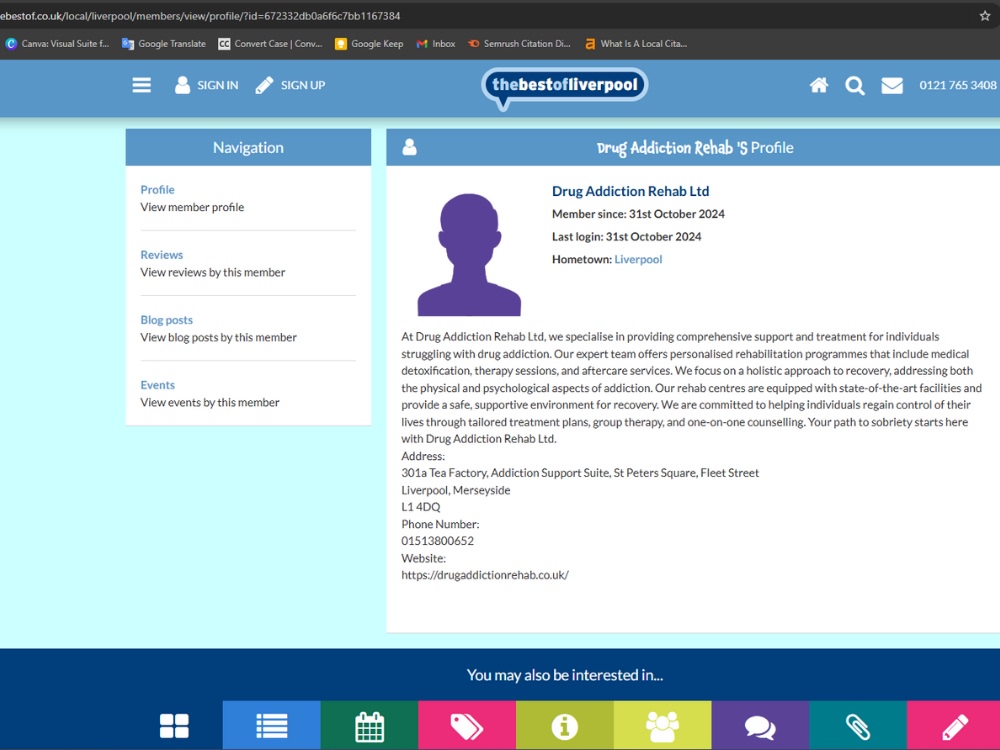Viewport: 1000px width, 750px height.
Task: Click postcode text L1 4DQ
Action: pyautogui.click(x=421, y=507)
